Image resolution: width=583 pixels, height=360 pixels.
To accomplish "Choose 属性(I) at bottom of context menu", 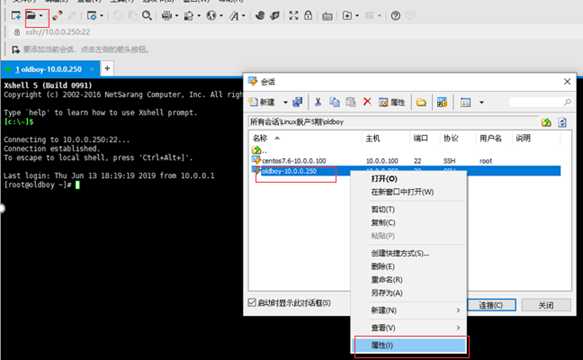I will pos(410,345).
